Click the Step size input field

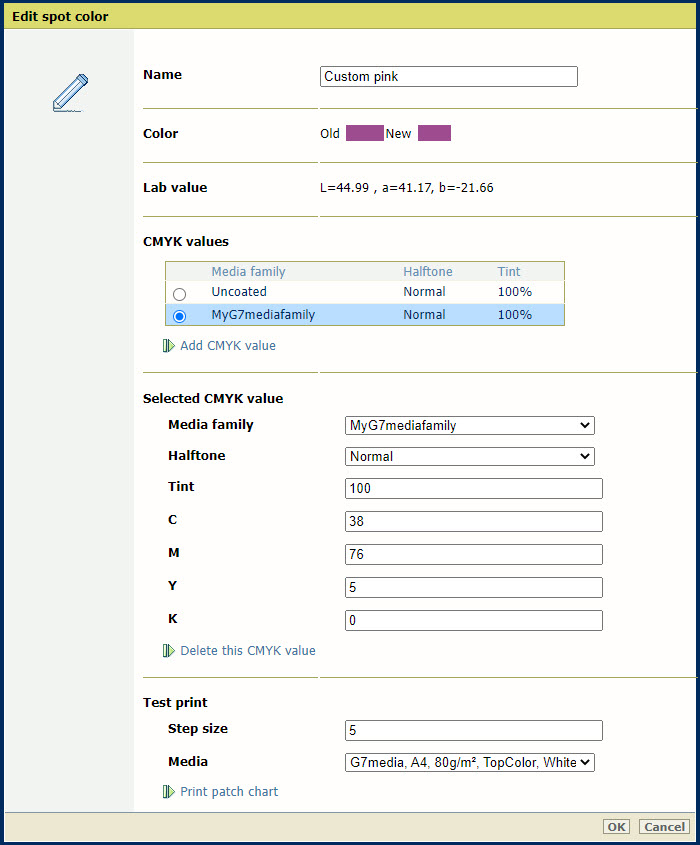click(473, 730)
